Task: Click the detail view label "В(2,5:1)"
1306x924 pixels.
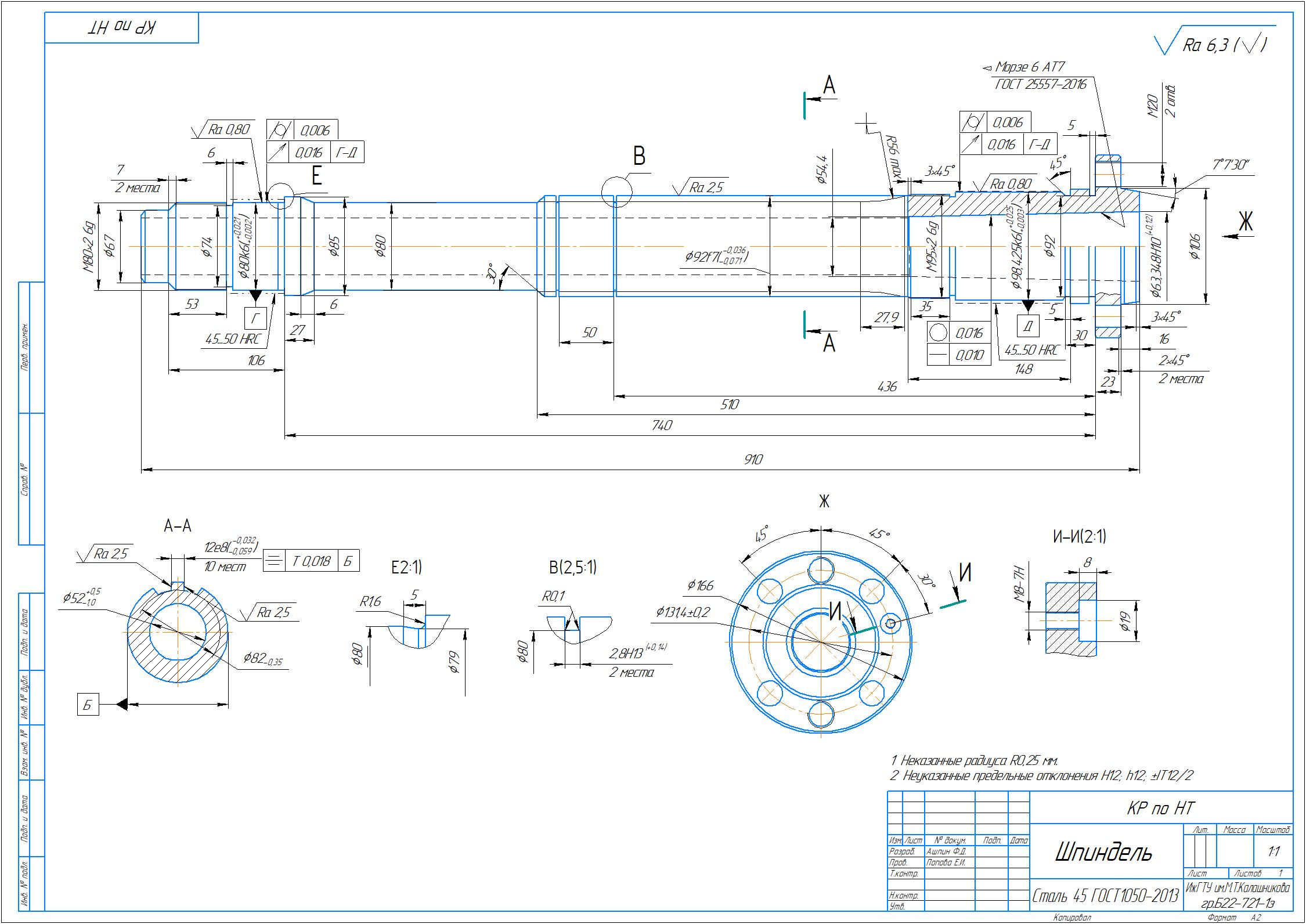Action: (x=573, y=566)
